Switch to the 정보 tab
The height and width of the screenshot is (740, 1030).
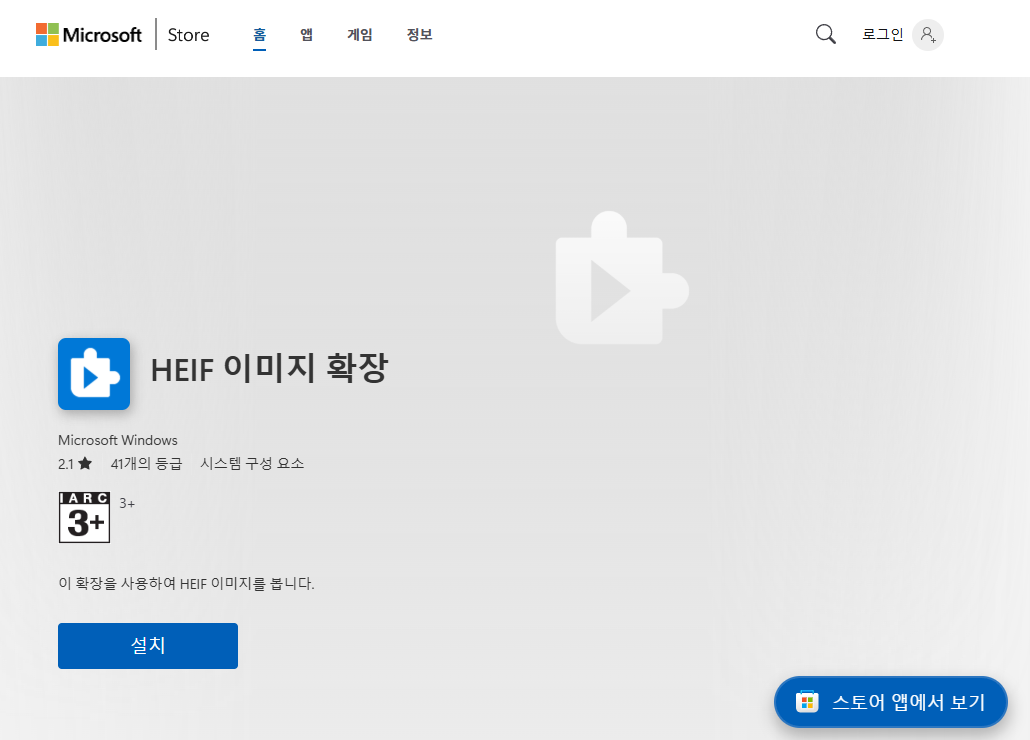pyautogui.click(x=420, y=35)
